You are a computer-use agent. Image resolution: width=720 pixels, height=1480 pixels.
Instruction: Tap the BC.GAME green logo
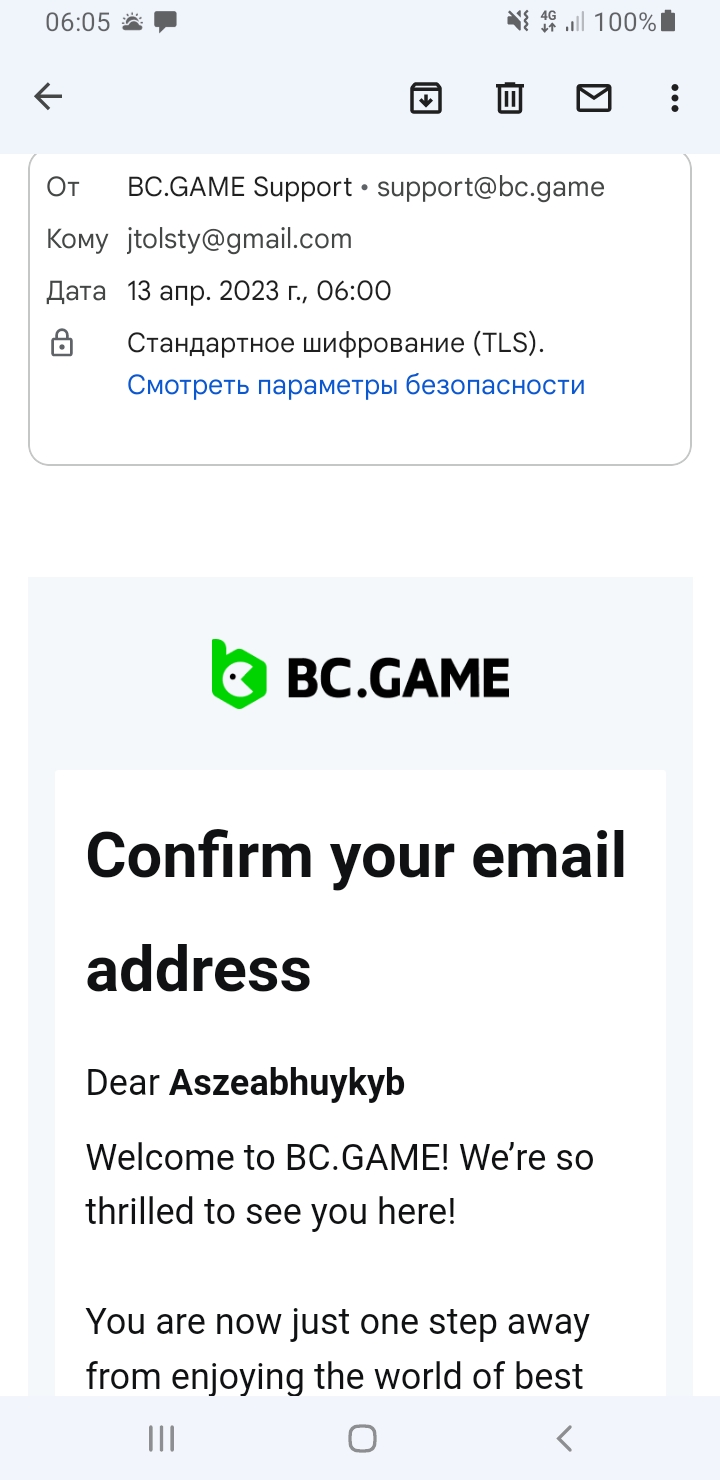click(240, 675)
